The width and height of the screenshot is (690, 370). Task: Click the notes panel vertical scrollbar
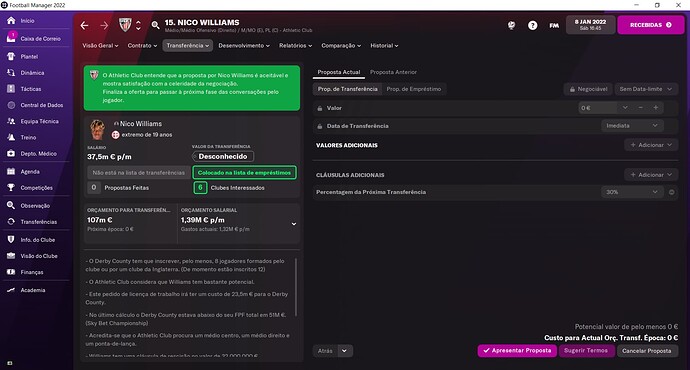[x=296, y=287]
